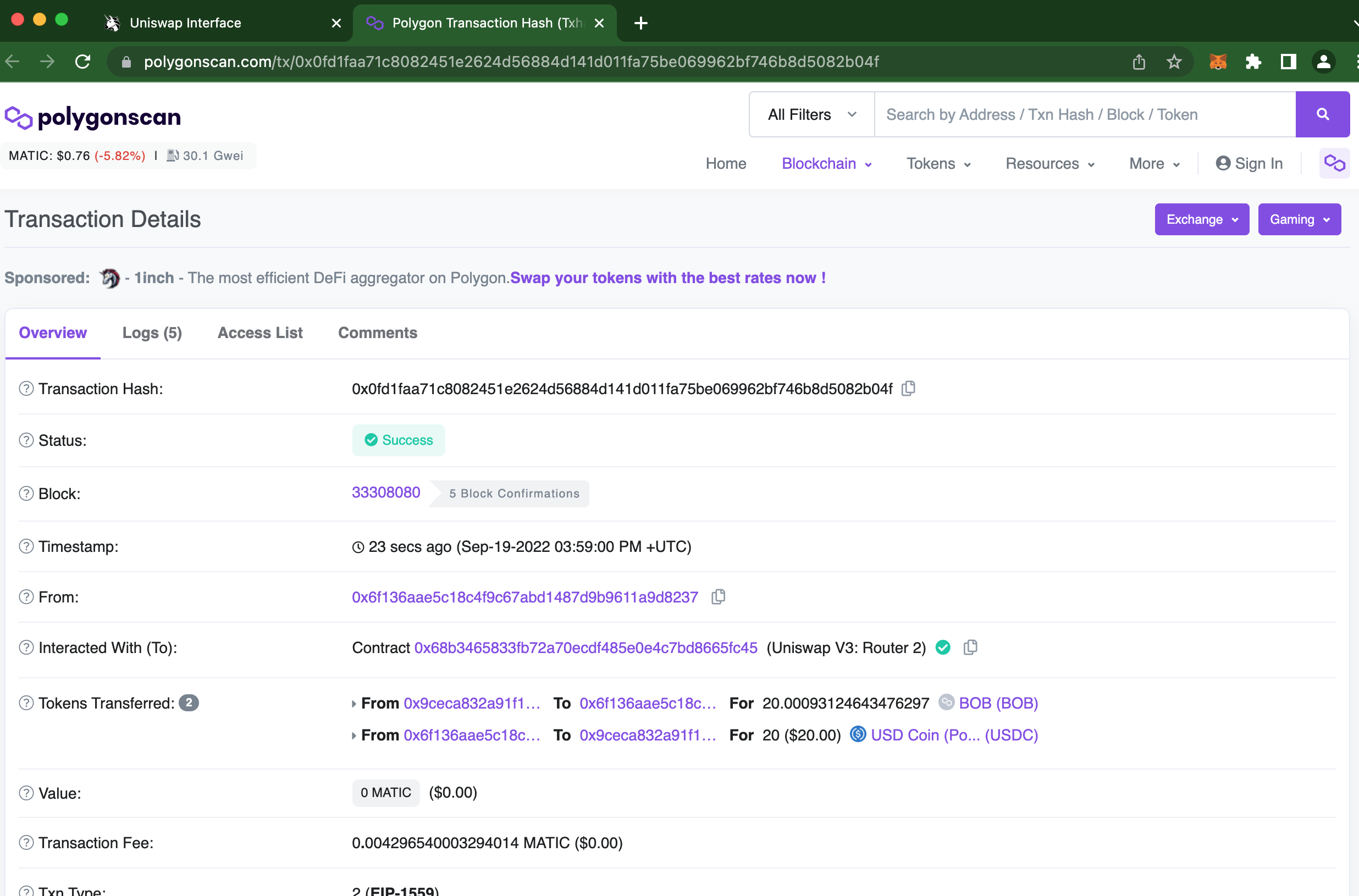1359x896 pixels.
Task: Copy the From address
Action: (718, 597)
